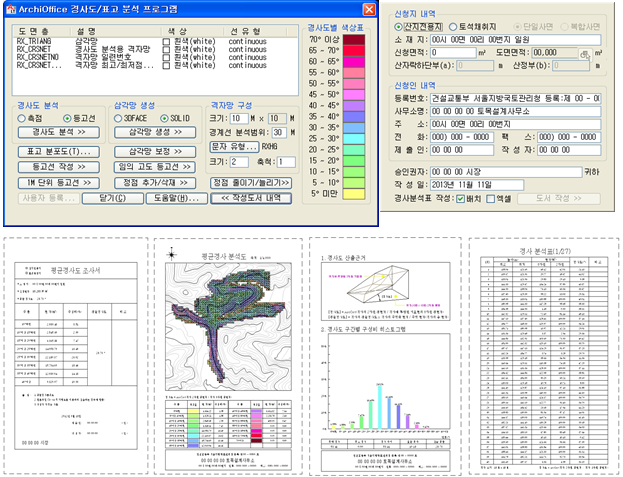The image size is (623, 477).
Task: Toggle color checkbox for RX_CRSNETNO layer
Action: pyautogui.click(x=166, y=58)
